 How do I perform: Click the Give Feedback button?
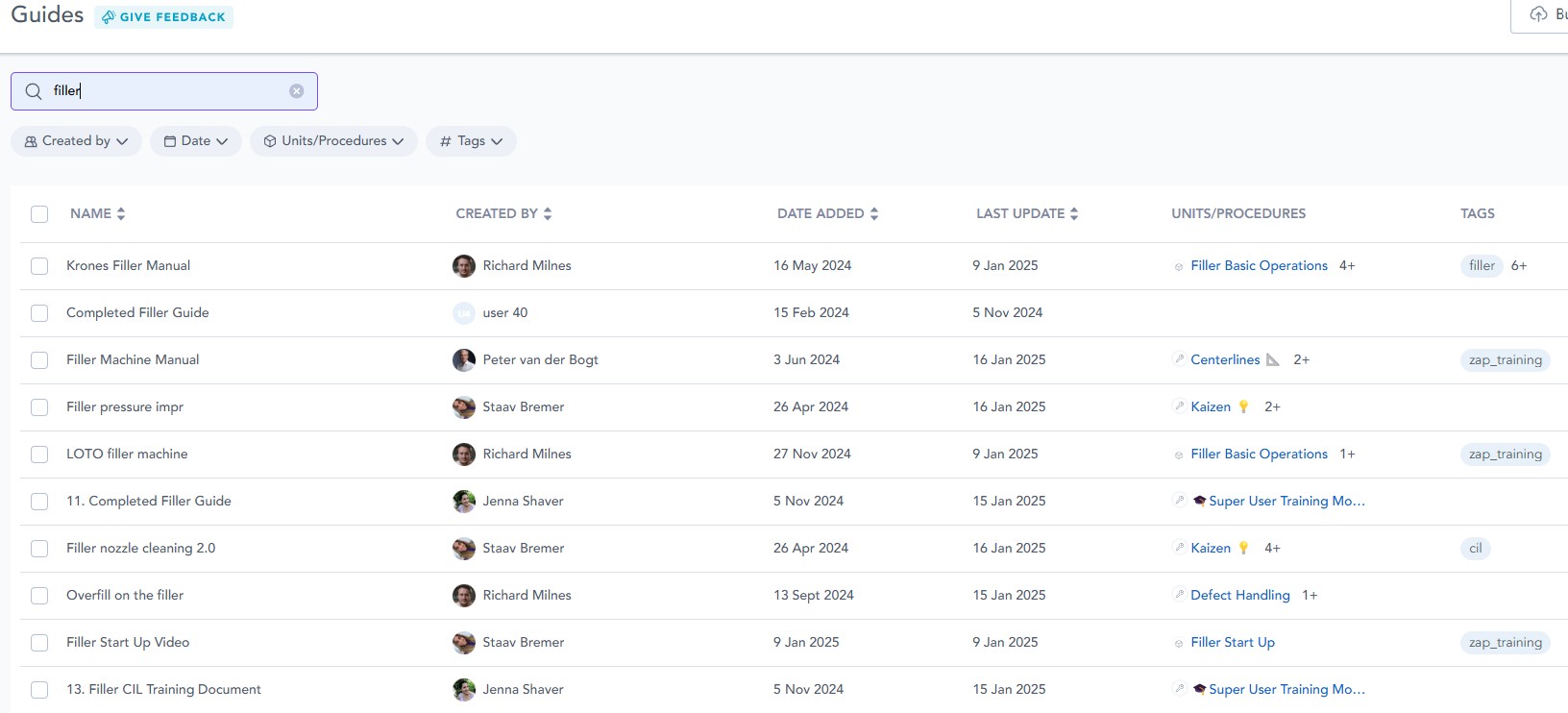(x=163, y=17)
